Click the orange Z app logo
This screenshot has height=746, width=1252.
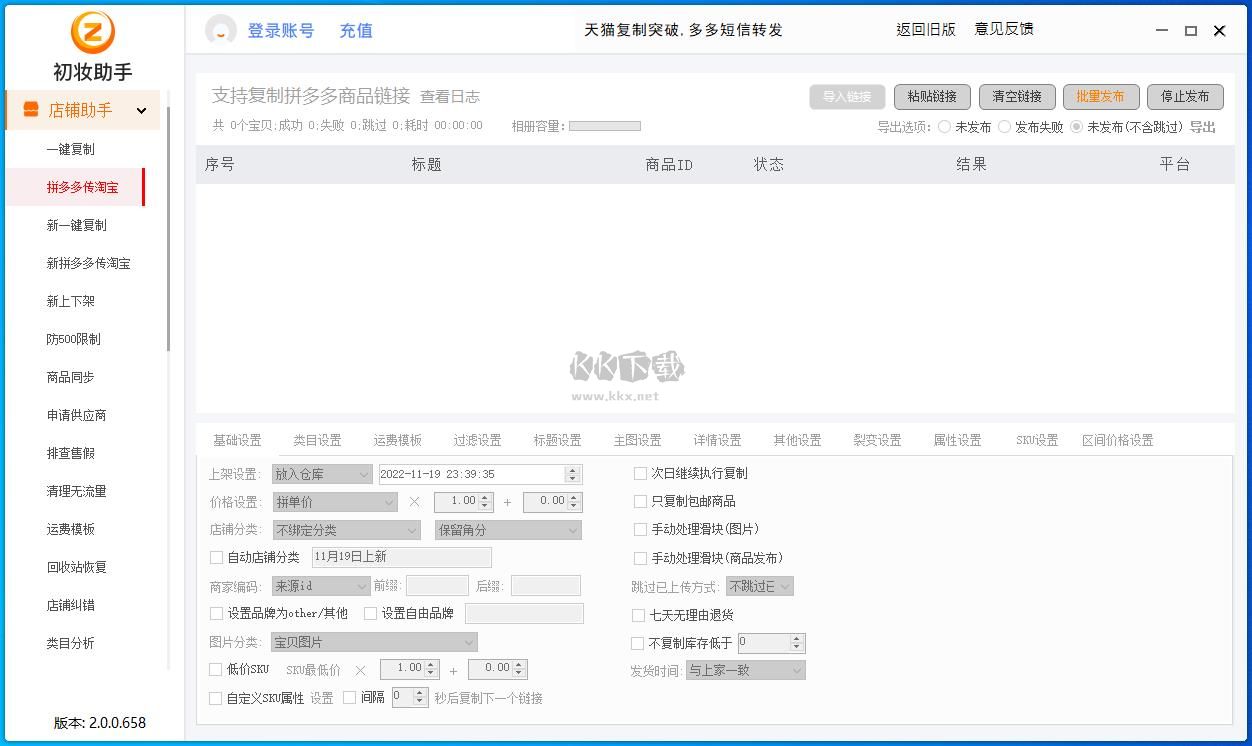click(92, 32)
